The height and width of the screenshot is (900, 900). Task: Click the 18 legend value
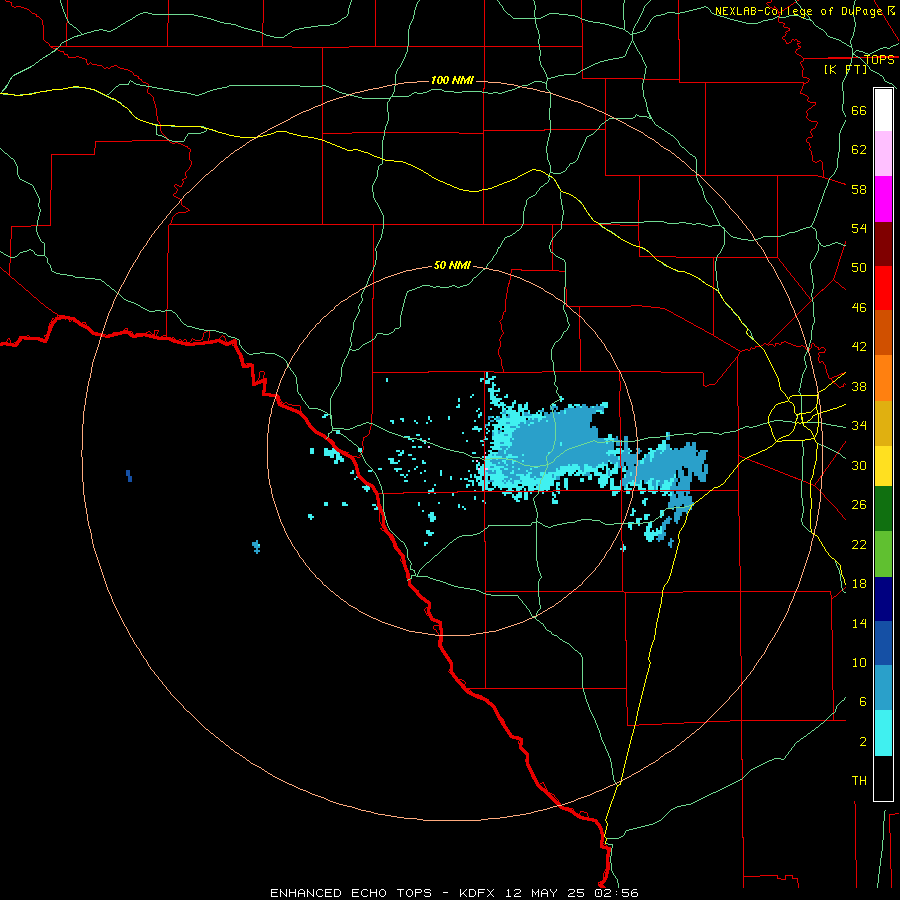tap(859, 584)
